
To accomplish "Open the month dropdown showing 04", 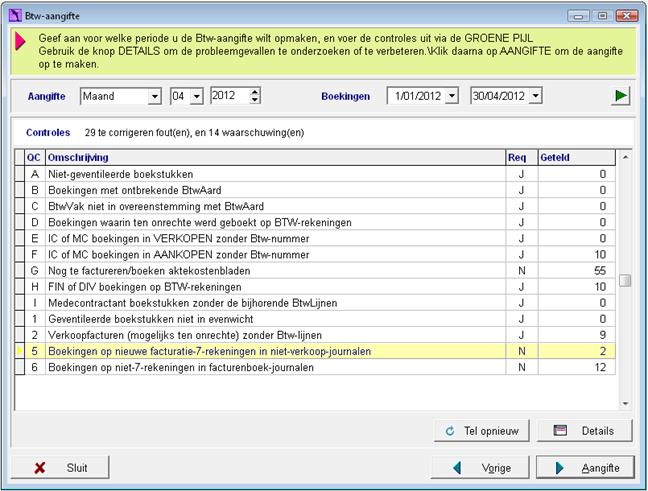I will coord(197,96).
